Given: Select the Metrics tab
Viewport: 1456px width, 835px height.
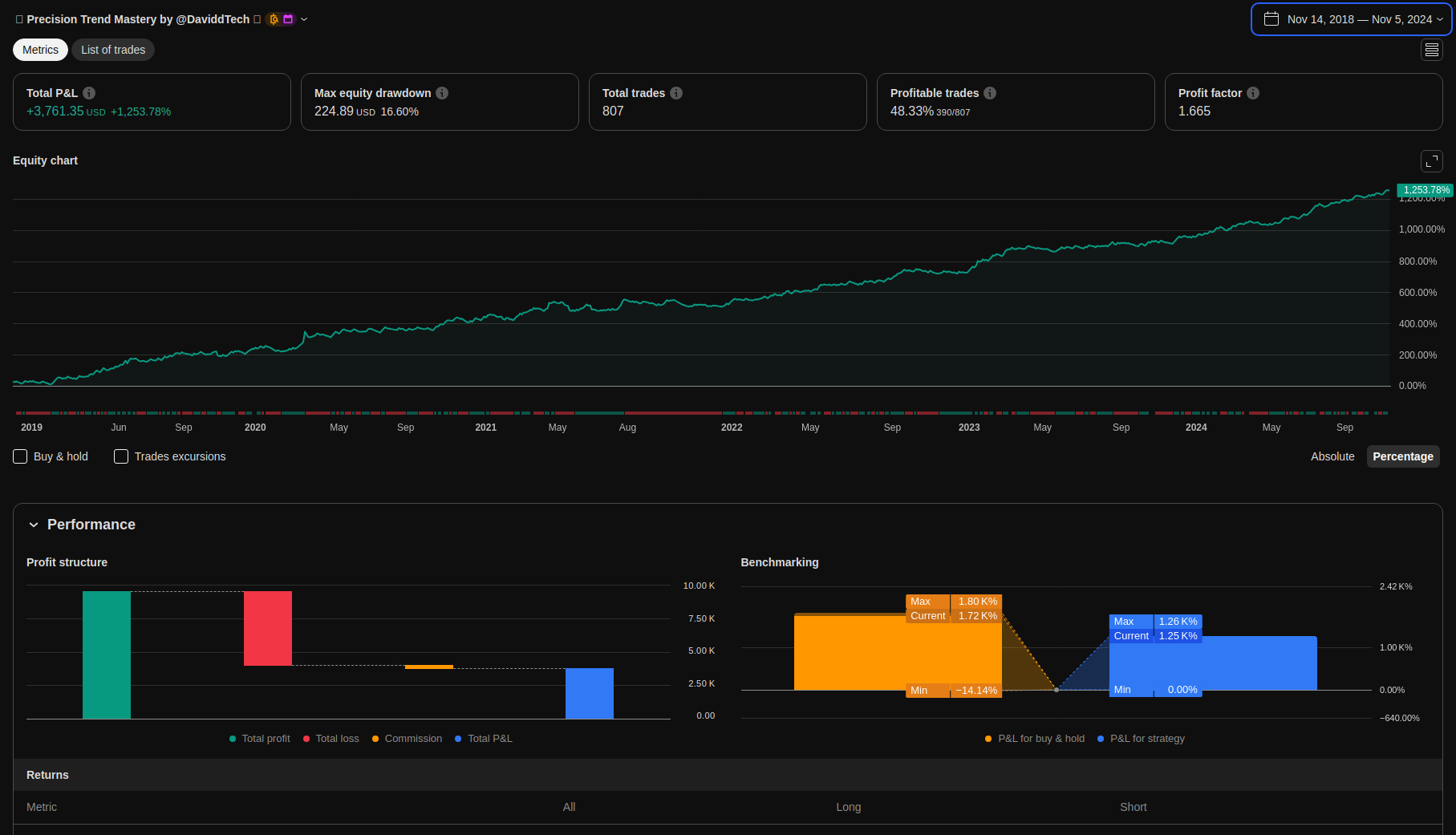Looking at the screenshot, I should tap(40, 50).
